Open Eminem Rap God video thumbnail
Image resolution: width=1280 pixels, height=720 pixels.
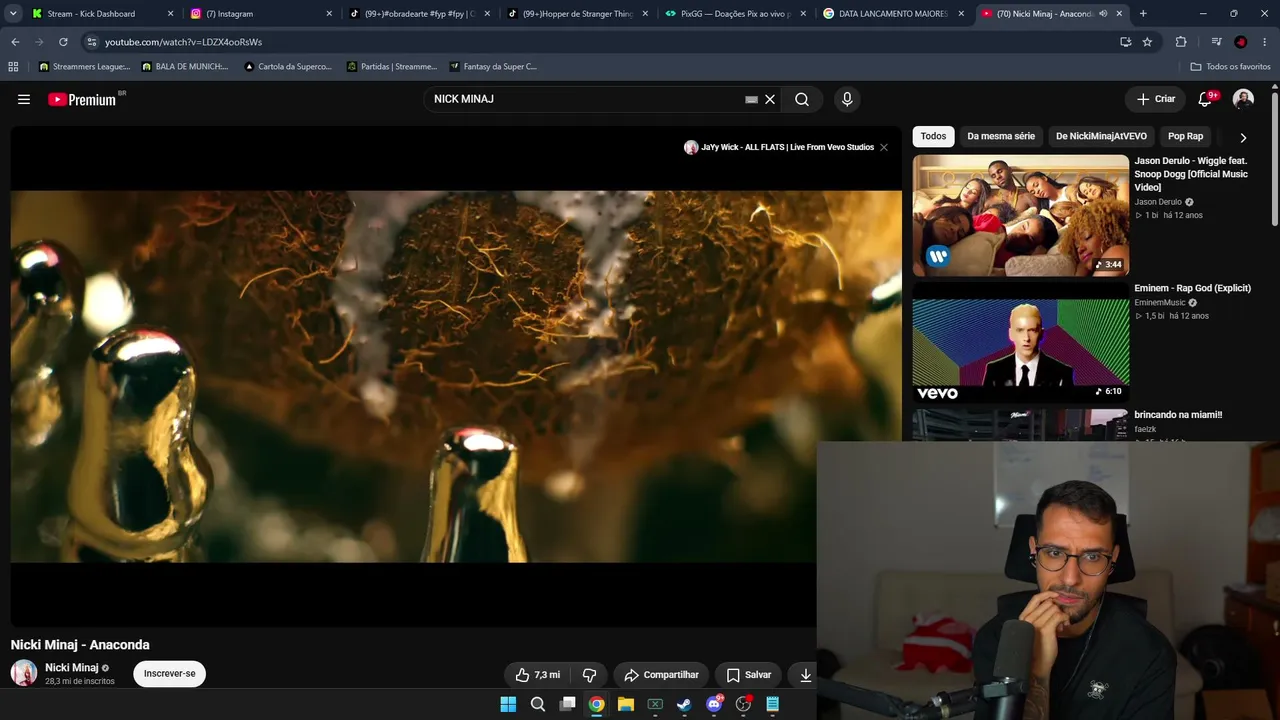point(1020,343)
